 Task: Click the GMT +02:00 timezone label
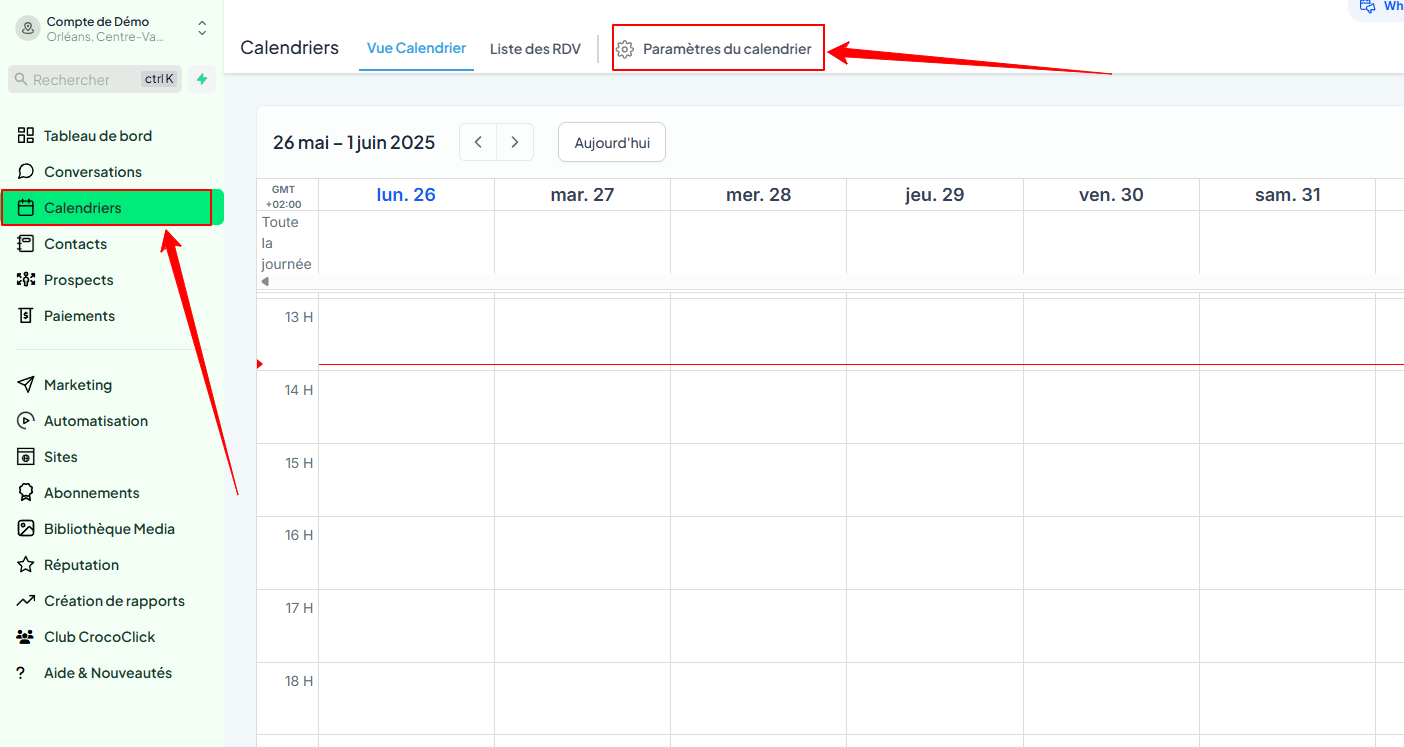click(283, 196)
